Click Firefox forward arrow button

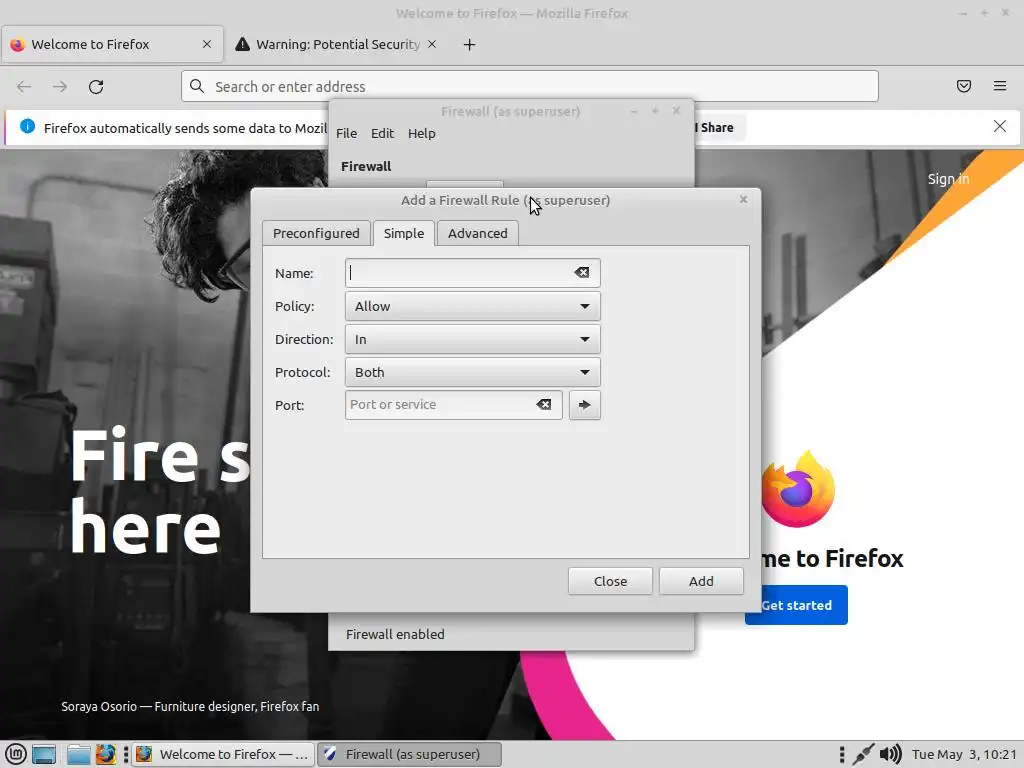[60, 86]
